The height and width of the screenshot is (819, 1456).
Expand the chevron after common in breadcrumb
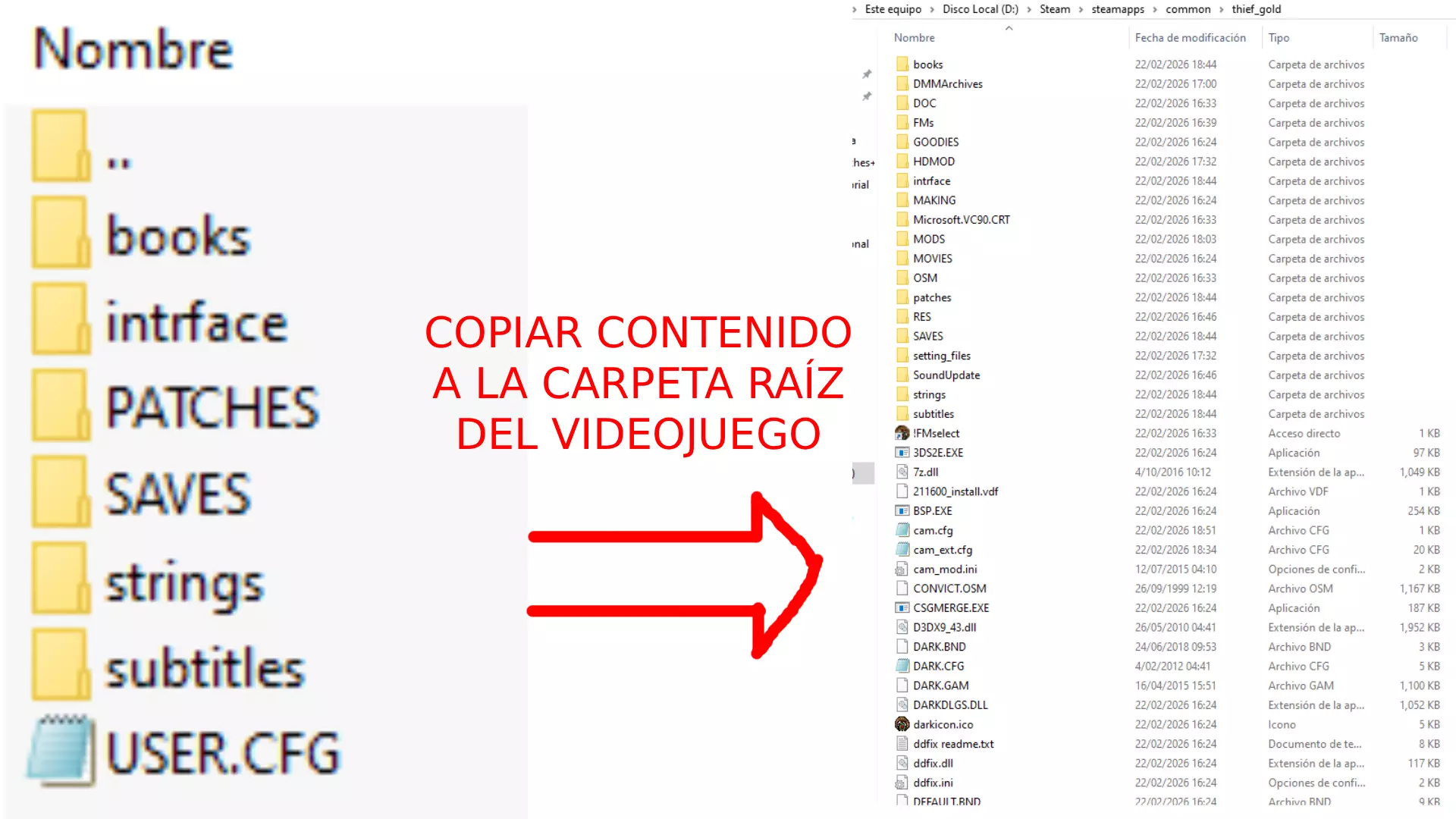pyautogui.click(x=1221, y=10)
